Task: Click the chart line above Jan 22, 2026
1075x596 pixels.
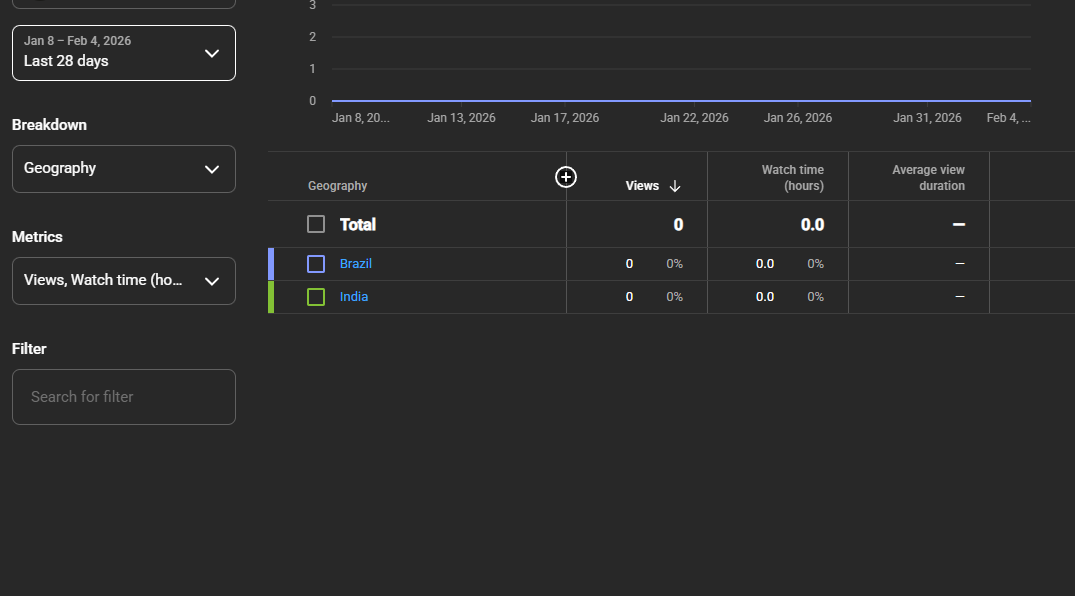Action: tap(694, 101)
